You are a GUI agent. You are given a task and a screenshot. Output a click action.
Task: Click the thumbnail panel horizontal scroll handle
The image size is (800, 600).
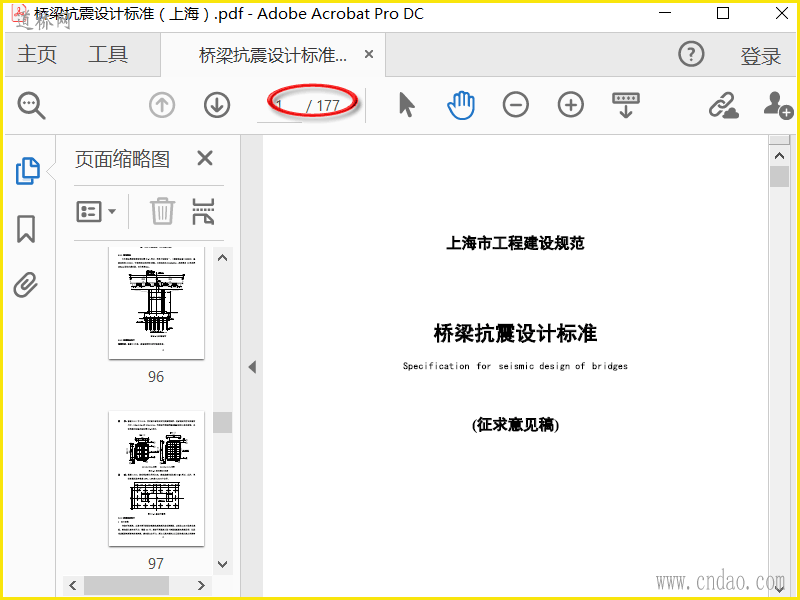point(127,585)
